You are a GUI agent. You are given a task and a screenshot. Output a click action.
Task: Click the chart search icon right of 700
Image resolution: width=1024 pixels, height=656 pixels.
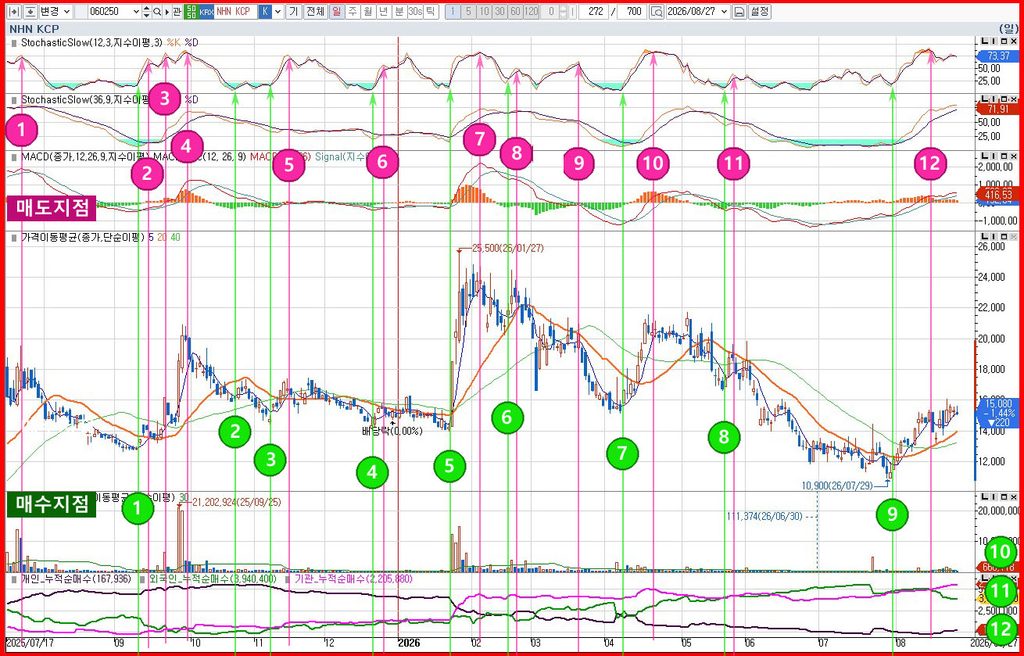[657, 12]
